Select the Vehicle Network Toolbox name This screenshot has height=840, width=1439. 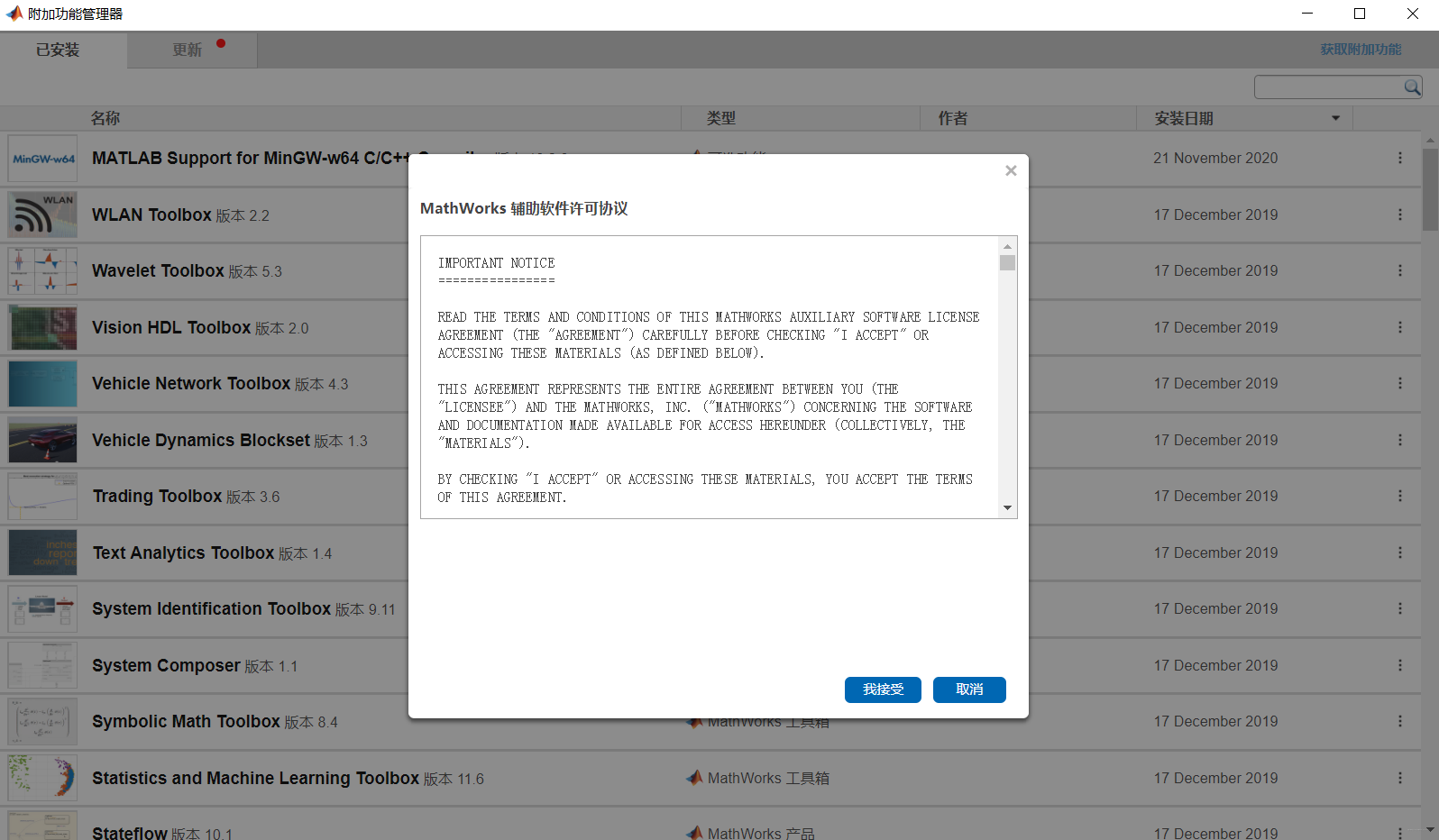pos(191,383)
